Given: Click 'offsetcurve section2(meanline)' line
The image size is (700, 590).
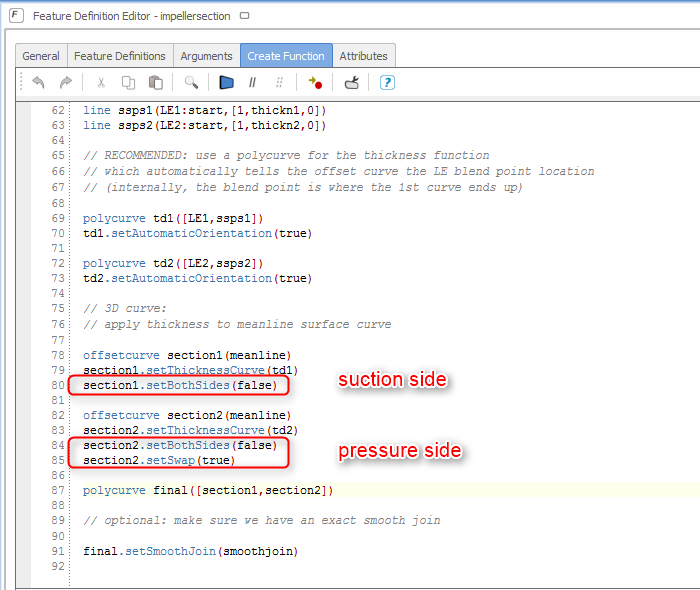Looking at the screenshot, I should click(x=187, y=415).
